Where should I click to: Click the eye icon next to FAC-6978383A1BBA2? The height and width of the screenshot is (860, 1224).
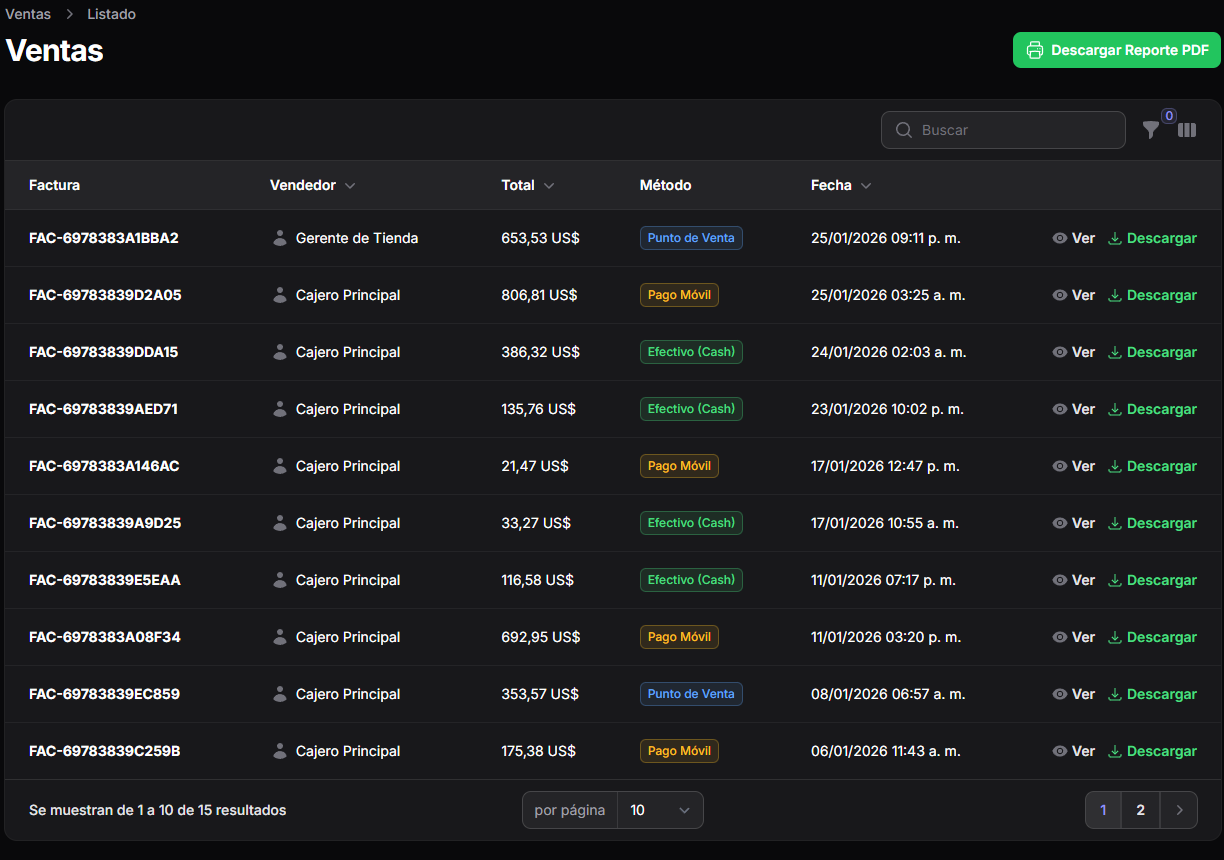1059,238
